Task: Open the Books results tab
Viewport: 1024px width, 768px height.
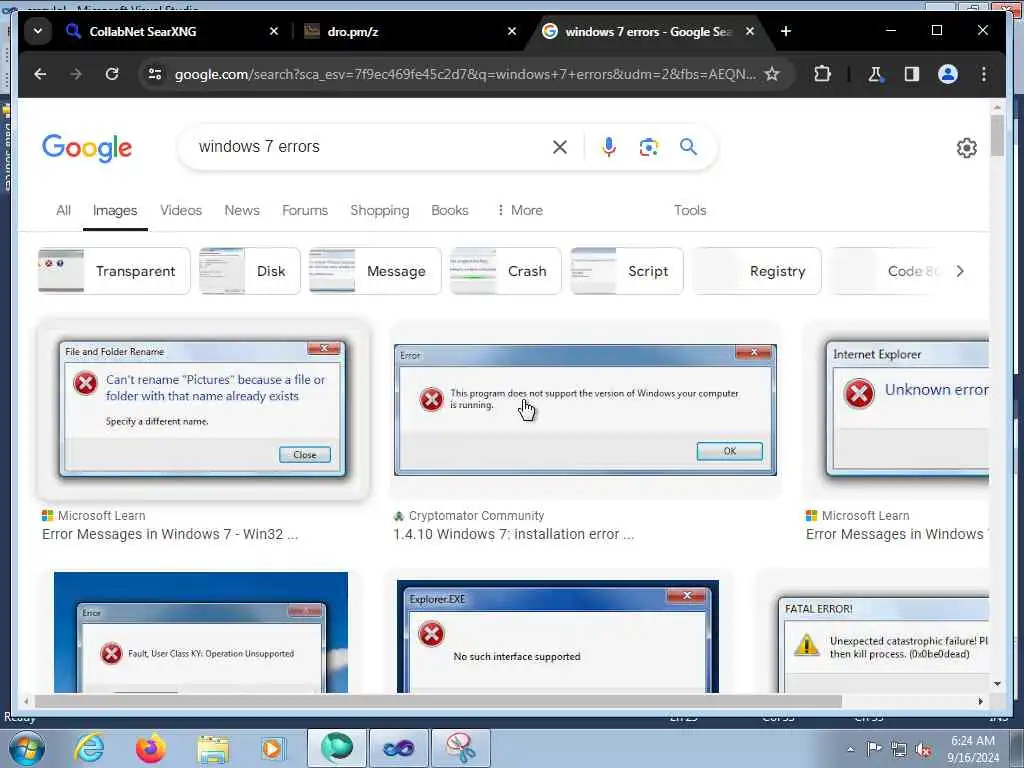Action: [x=450, y=210]
